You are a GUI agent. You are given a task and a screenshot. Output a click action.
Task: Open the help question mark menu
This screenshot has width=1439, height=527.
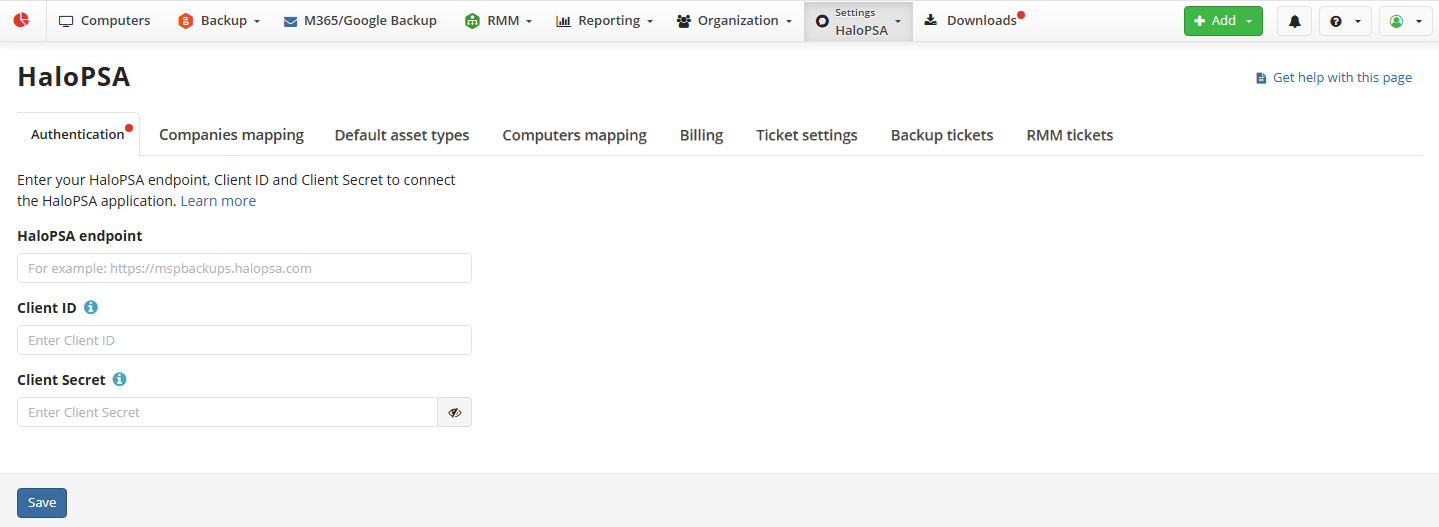1344,21
